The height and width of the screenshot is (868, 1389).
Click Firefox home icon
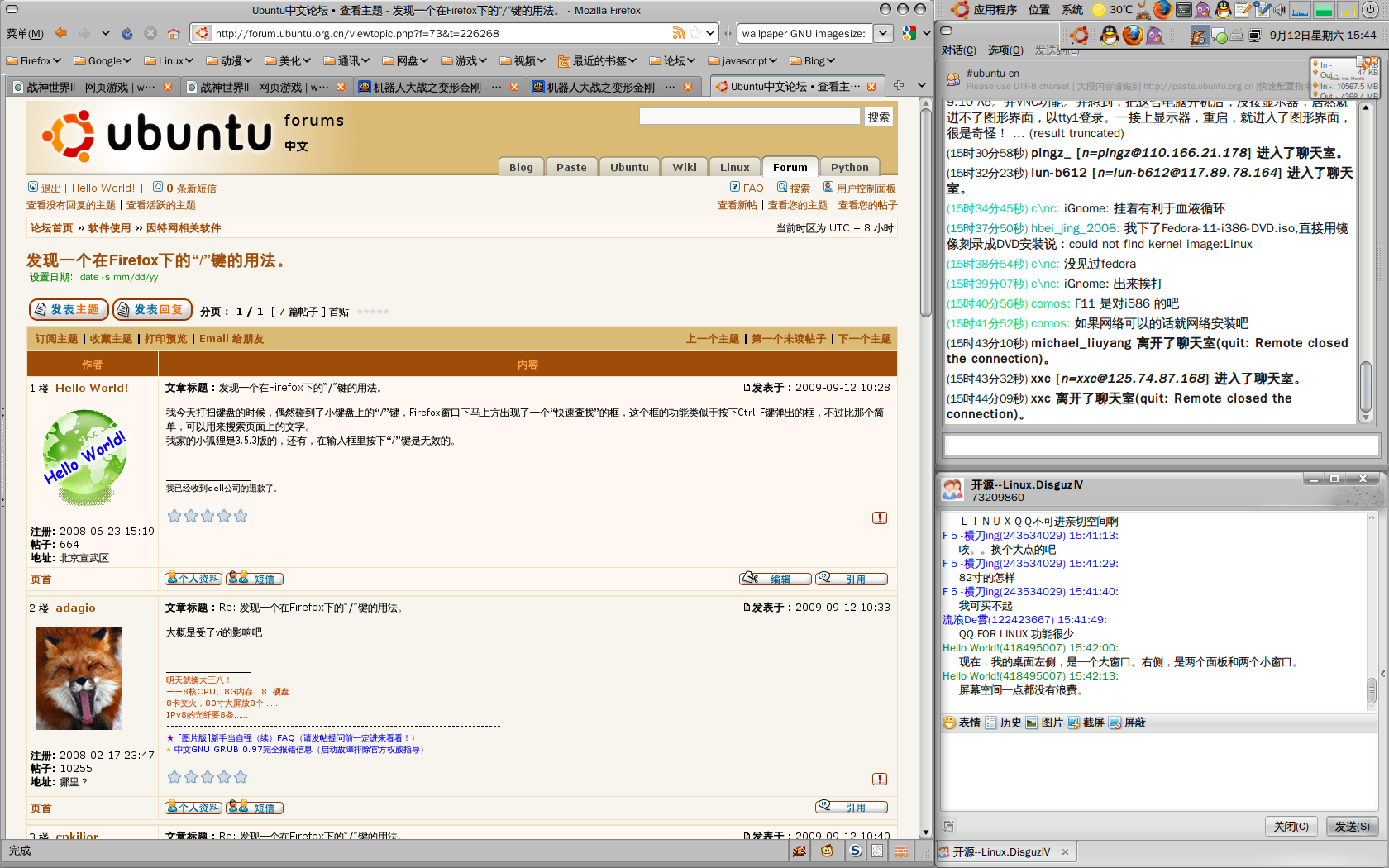(173, 33)
